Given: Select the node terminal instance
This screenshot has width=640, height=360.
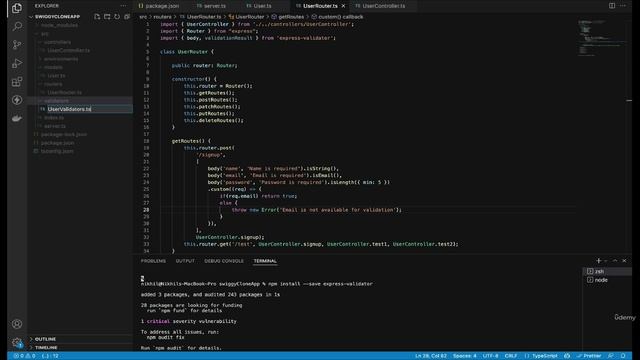Looking at the screenshot, I should 607,280.
